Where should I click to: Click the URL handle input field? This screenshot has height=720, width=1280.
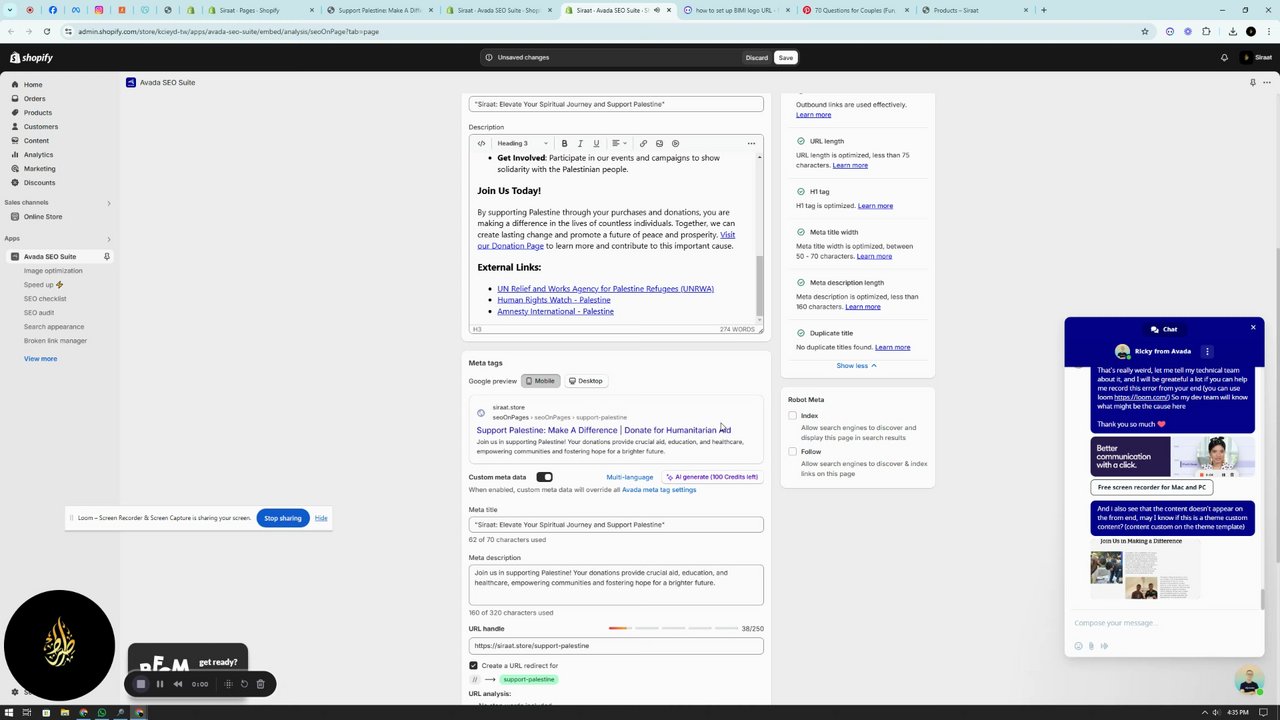coord(616,646)
